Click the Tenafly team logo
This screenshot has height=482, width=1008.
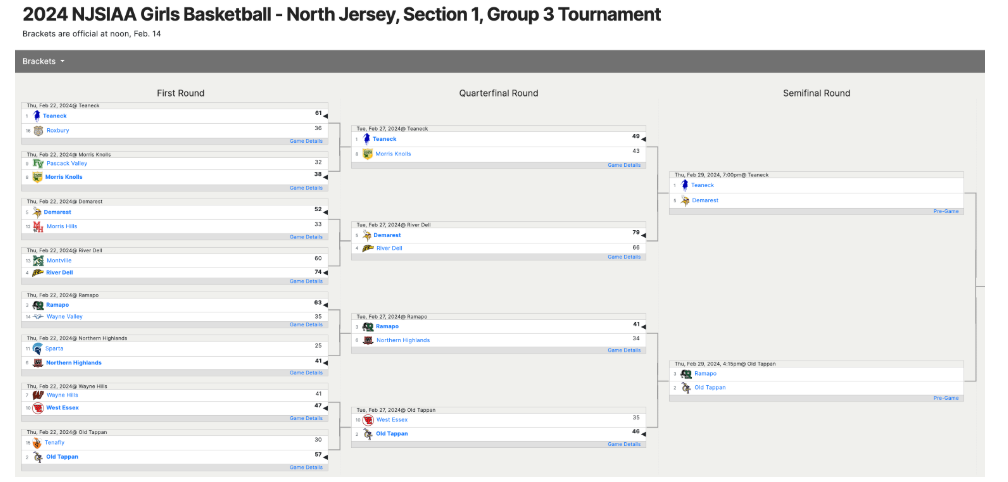tap(38, 442)
